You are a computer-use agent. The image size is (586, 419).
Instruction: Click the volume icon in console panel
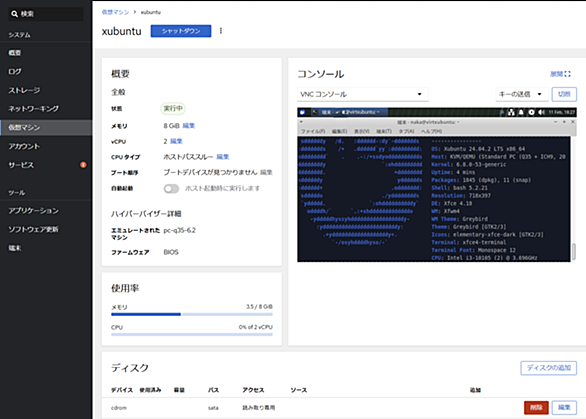tap(541, 112)
